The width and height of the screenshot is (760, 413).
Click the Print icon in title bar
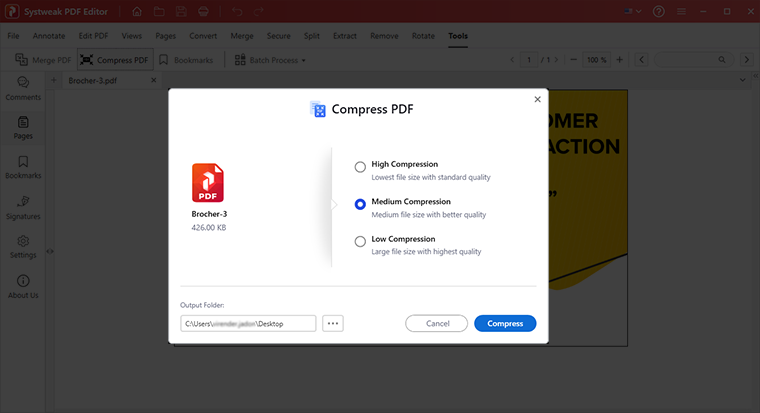point(205,12)
